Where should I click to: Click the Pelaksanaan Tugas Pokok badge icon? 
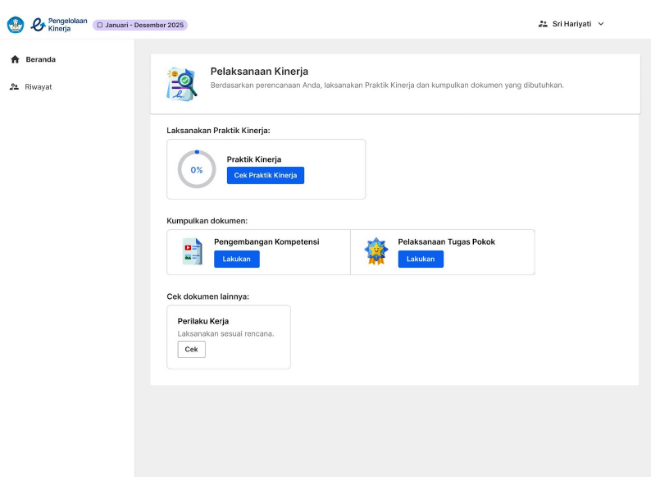(376, 252)
